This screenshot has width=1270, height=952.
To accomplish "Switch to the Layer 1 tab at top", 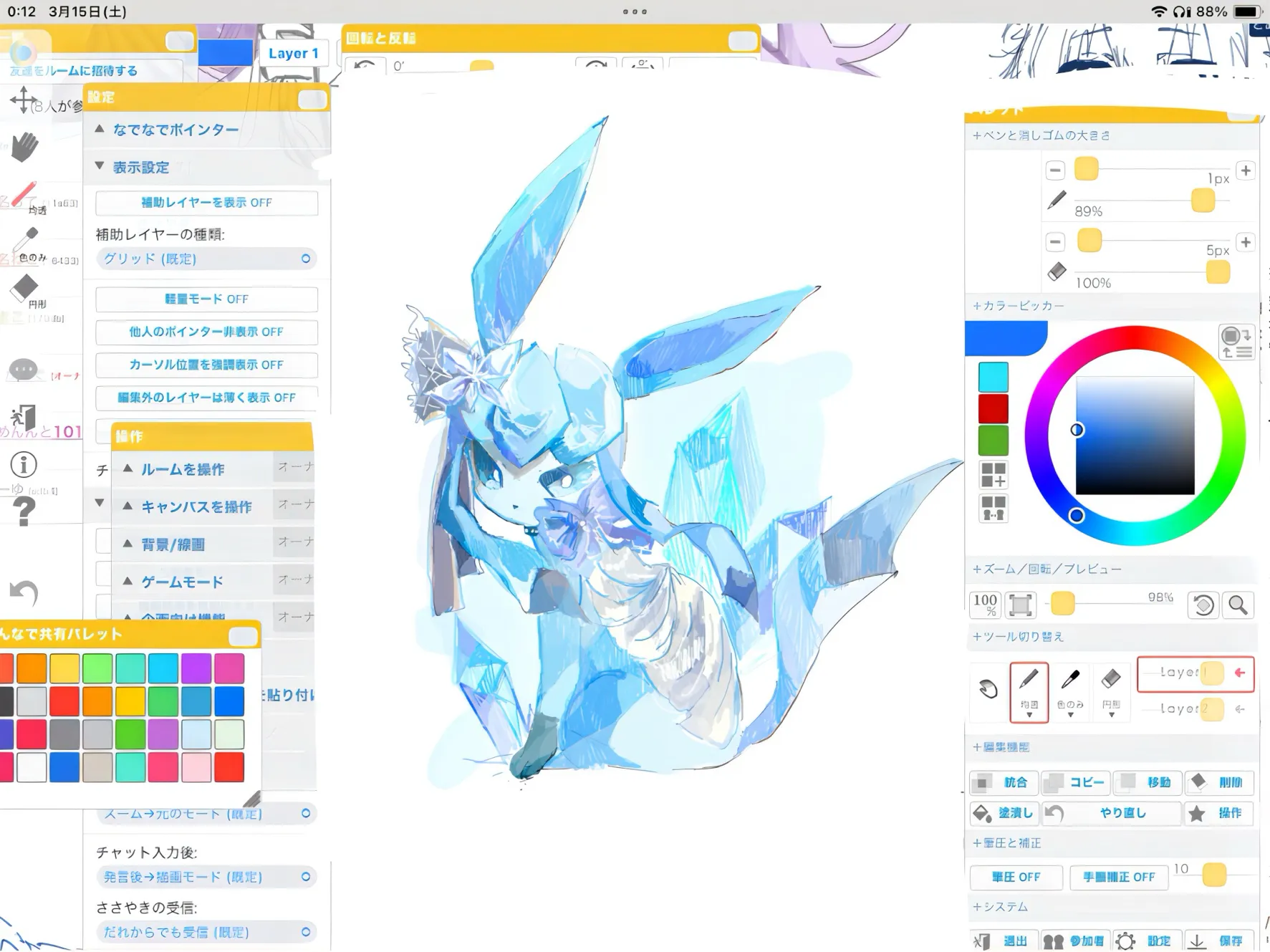I will click(x=293, y=54).
